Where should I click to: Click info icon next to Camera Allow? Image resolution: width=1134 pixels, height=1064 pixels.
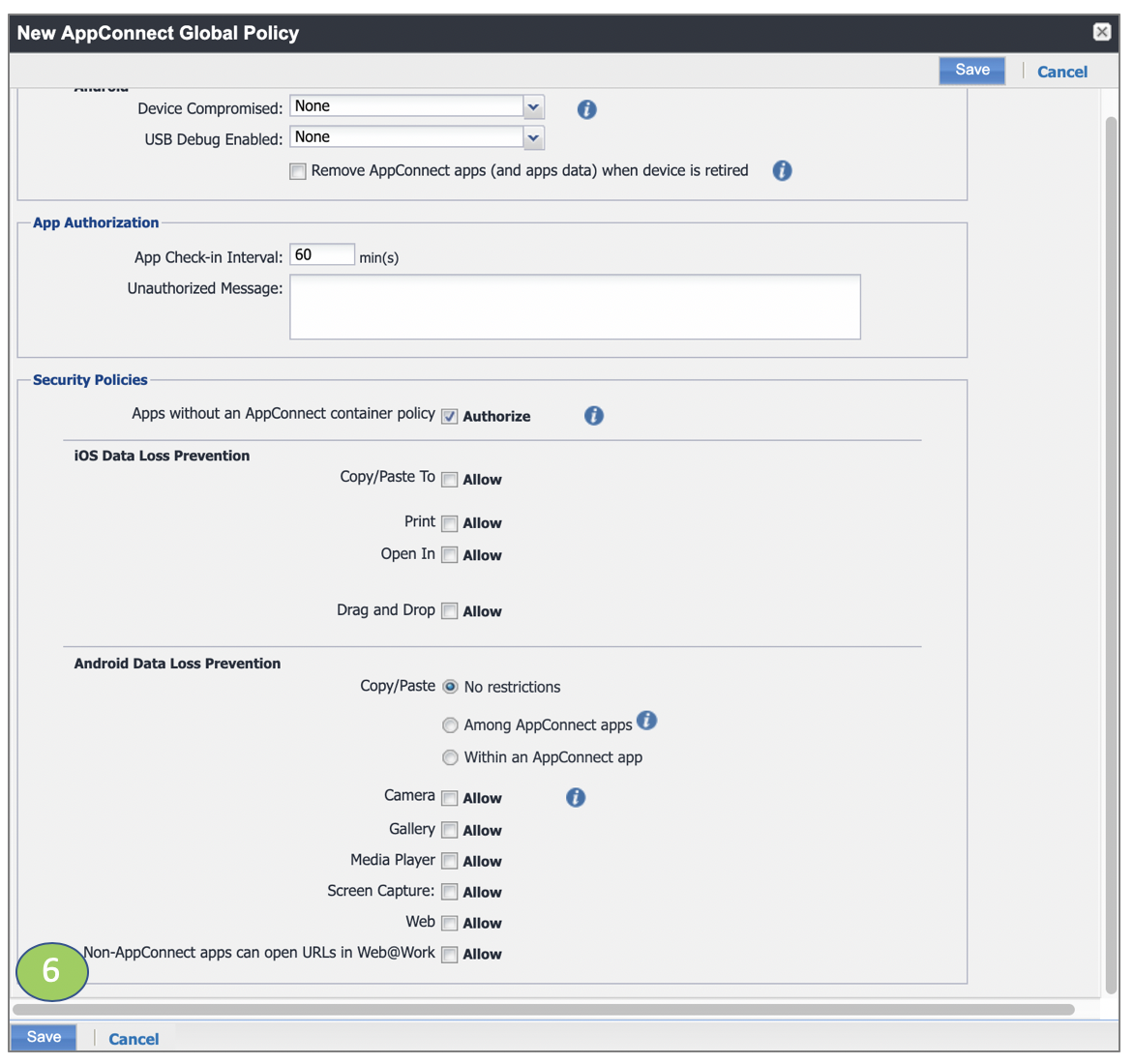pos(576,798)
